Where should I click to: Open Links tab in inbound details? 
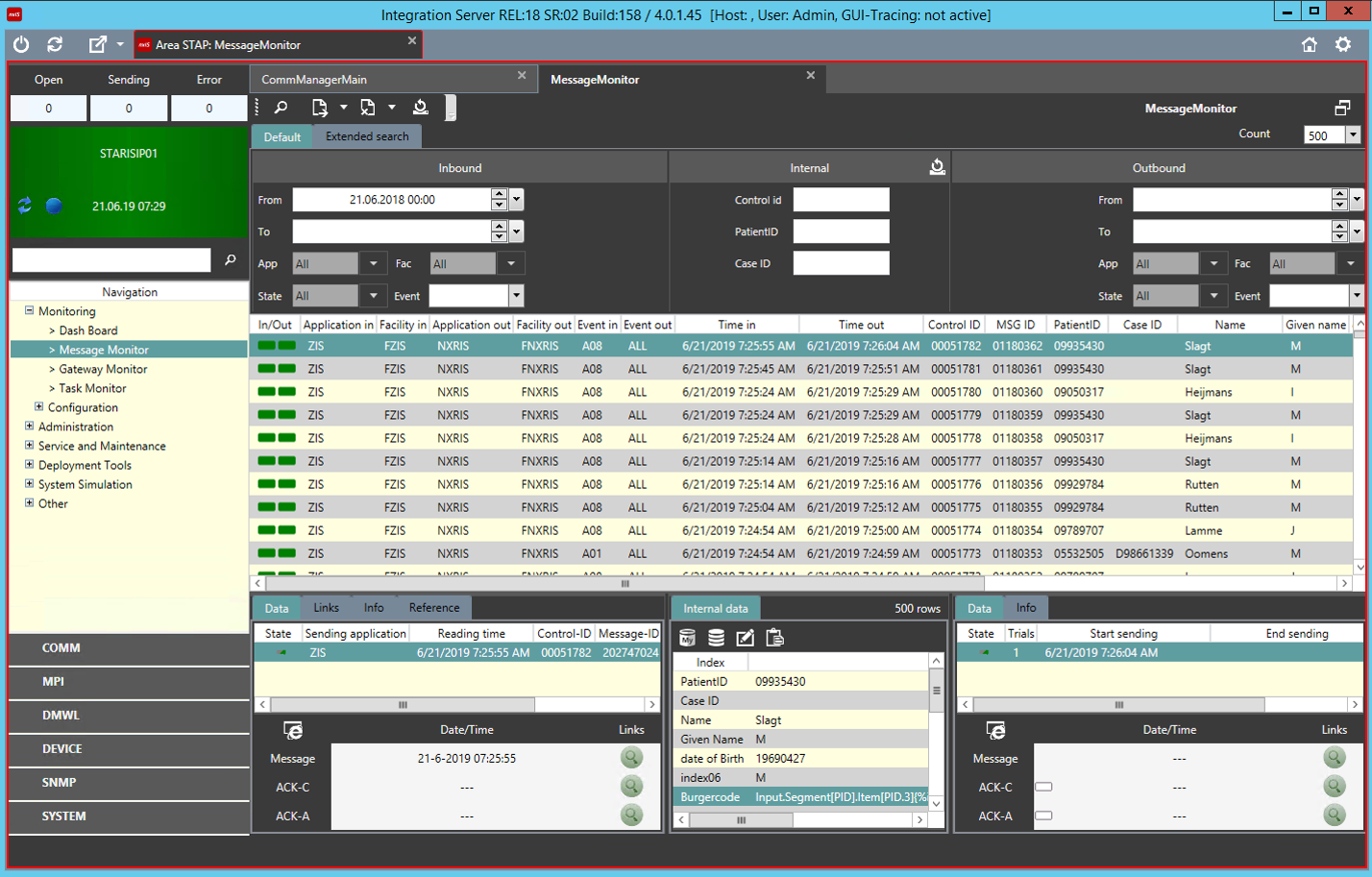(326, 608)
